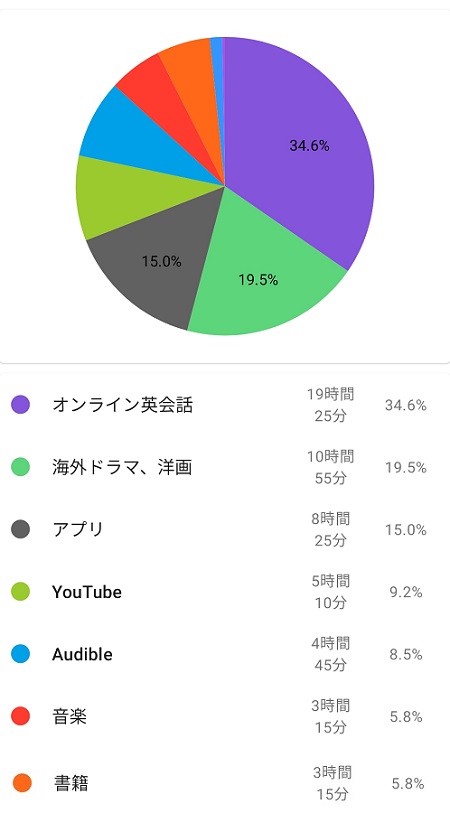Open the YouTube category label
This screenshot has height=813, width=450.
click(x=87, y=592)
